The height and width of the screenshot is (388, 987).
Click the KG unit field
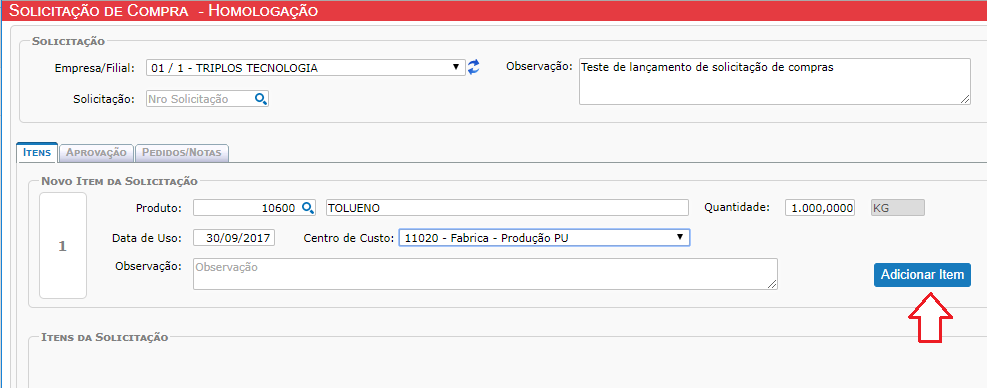(898, 208)
